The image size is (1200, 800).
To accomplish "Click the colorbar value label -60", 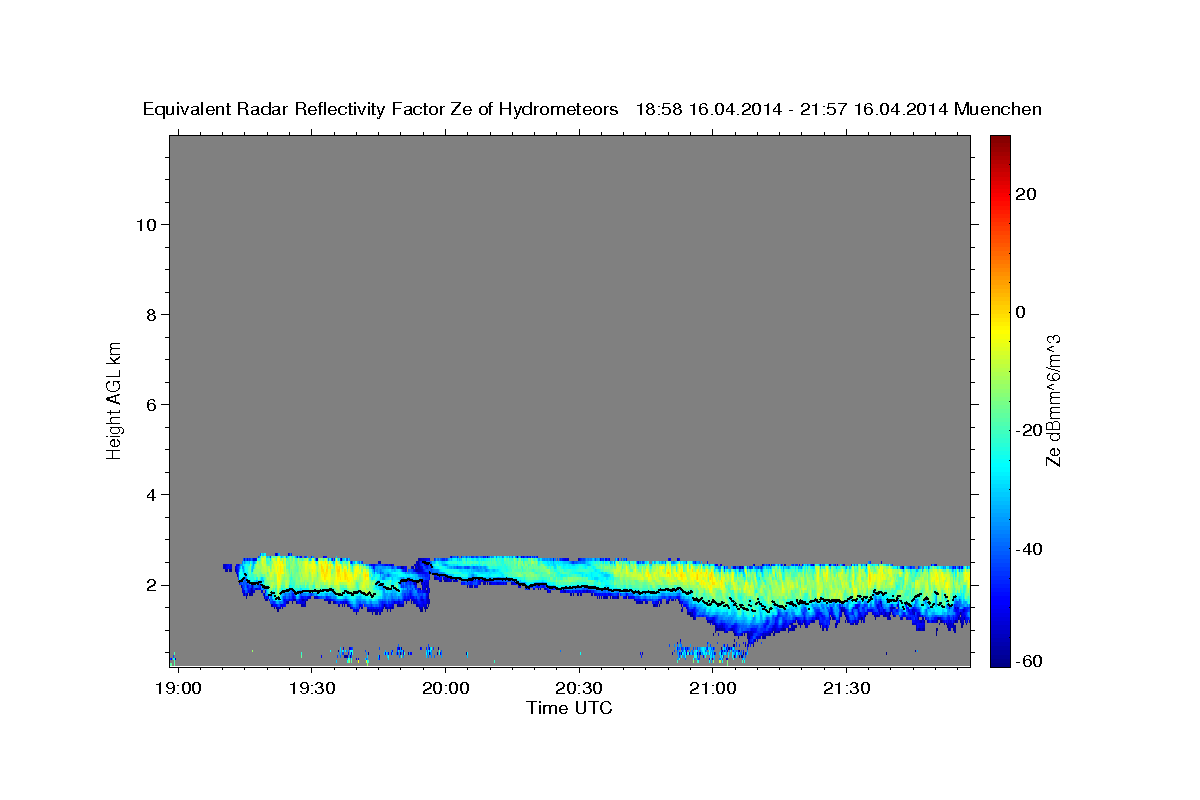I will click(1028, 661).
